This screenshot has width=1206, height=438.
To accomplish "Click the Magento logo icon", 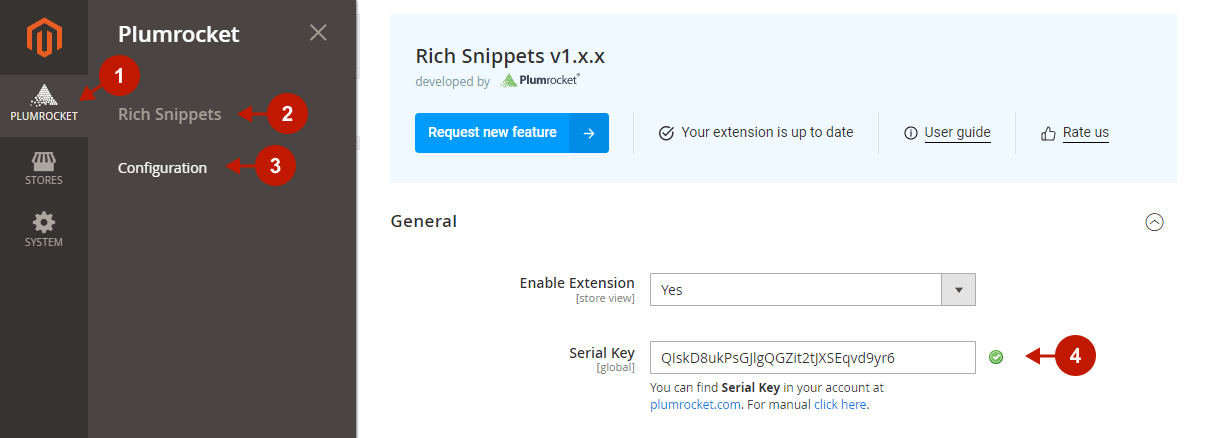I will click(x=43, y=38).
